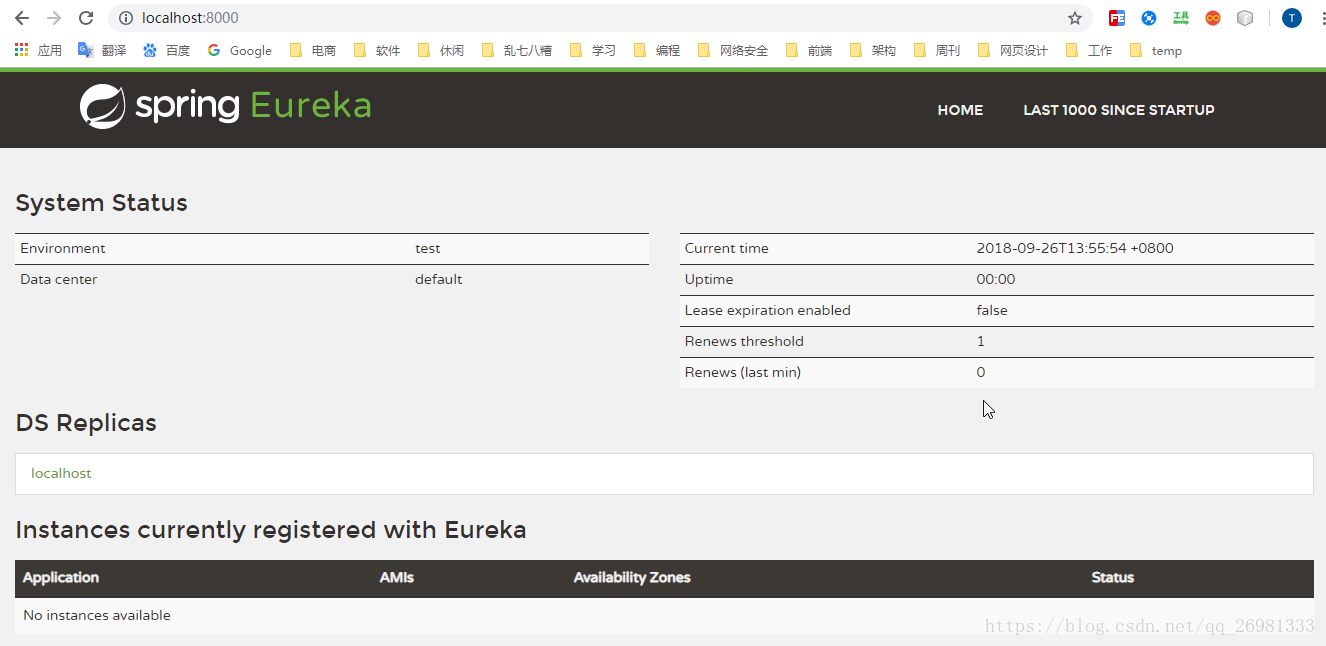Click the System Status heading
1326x646 pixels.
click(x=102, y=203)
